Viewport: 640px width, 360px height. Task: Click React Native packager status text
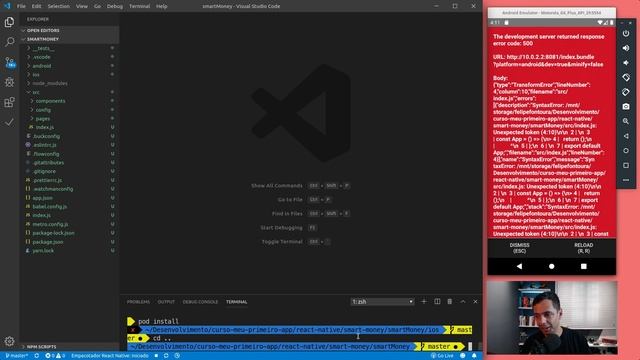point(109,356)
